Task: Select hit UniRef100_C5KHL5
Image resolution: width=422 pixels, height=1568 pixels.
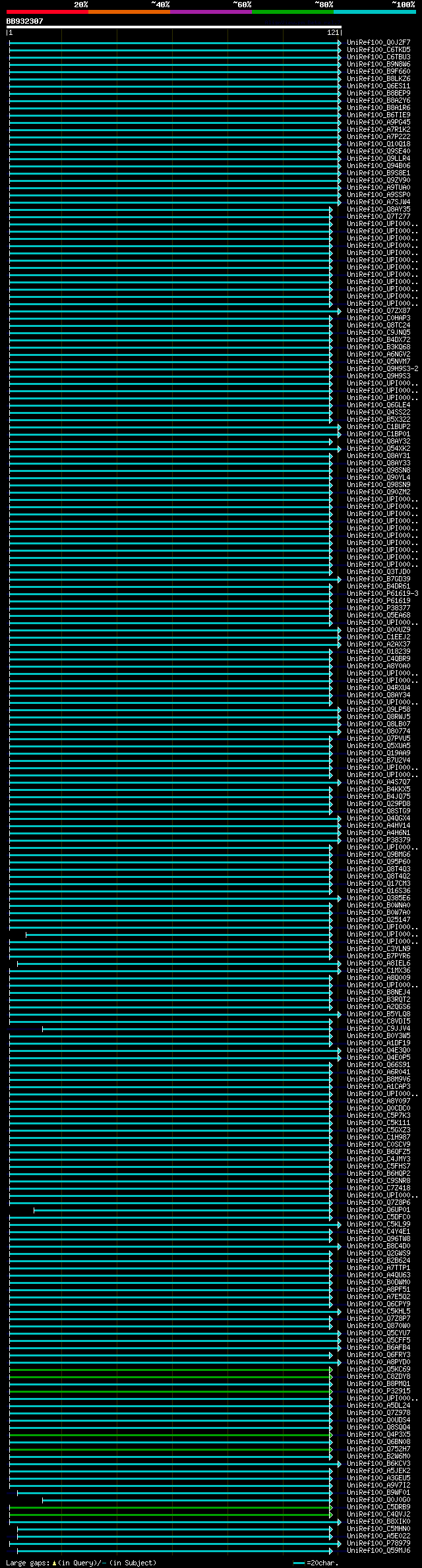Action: pos(378,1311)
